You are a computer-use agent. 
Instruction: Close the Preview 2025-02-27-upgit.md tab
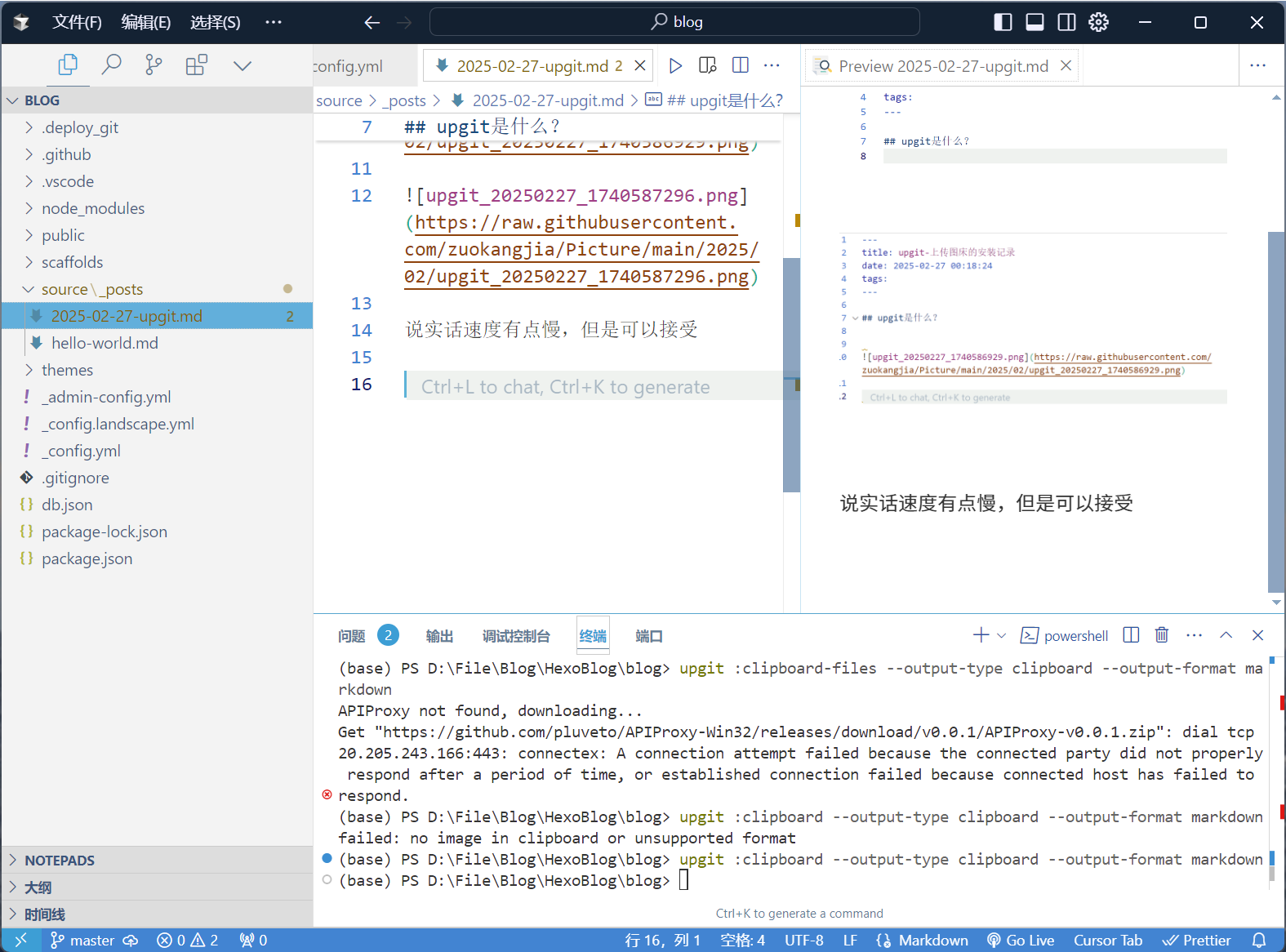click(1066, 65)
